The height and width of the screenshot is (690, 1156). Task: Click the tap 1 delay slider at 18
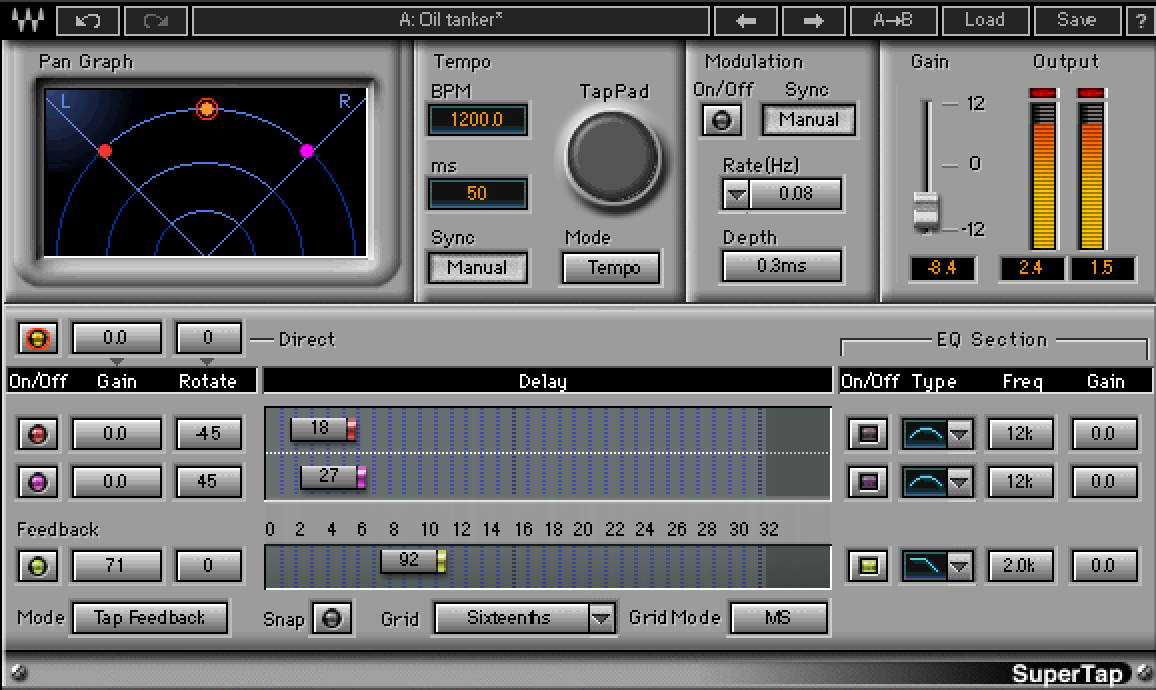click(x=324, y=429)
